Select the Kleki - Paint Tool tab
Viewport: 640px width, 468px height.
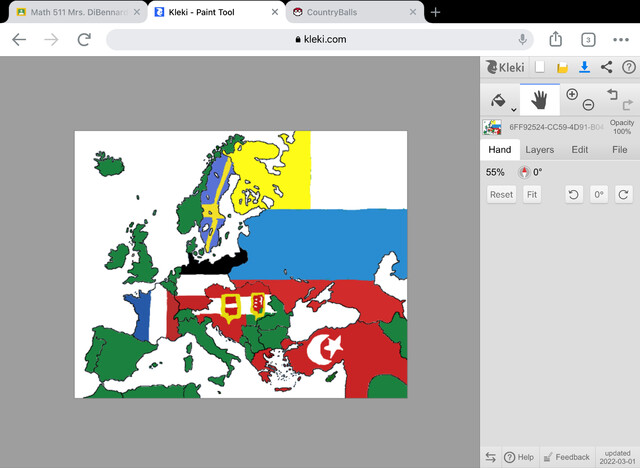pyautogui.click(x=216, y=12)
